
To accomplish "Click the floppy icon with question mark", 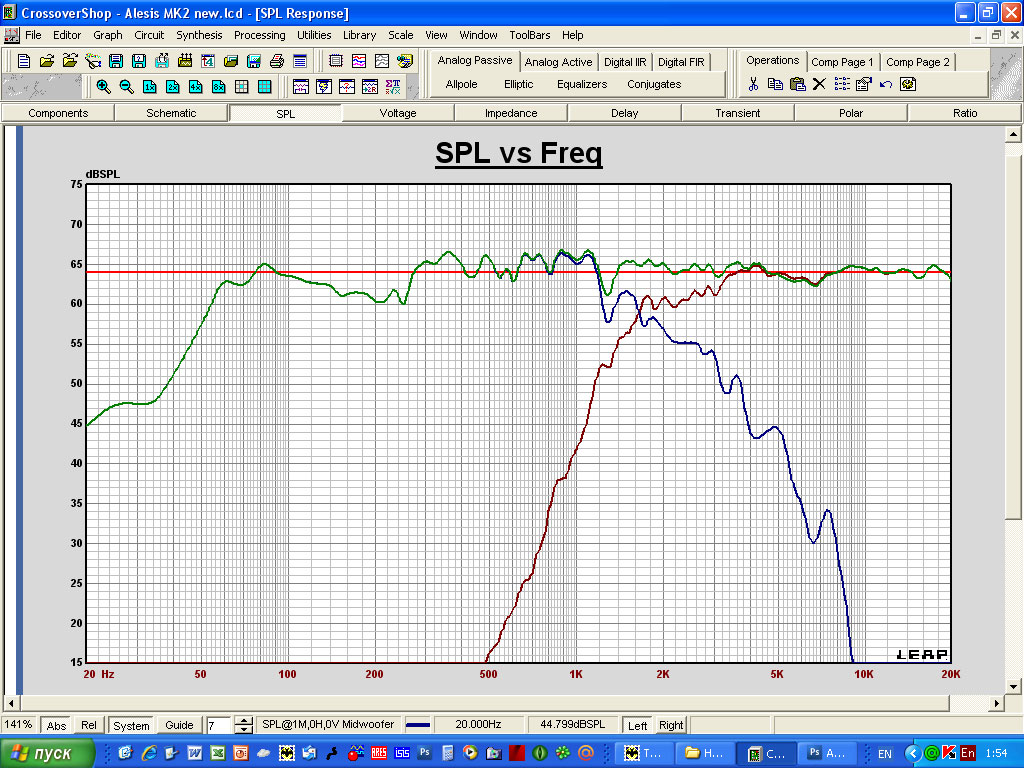I will (139, 61).
